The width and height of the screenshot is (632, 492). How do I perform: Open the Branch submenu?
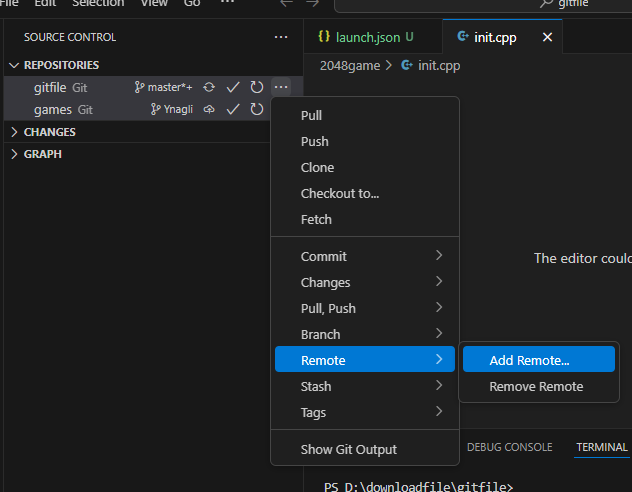pyautogui.click(x=365, y=334)
